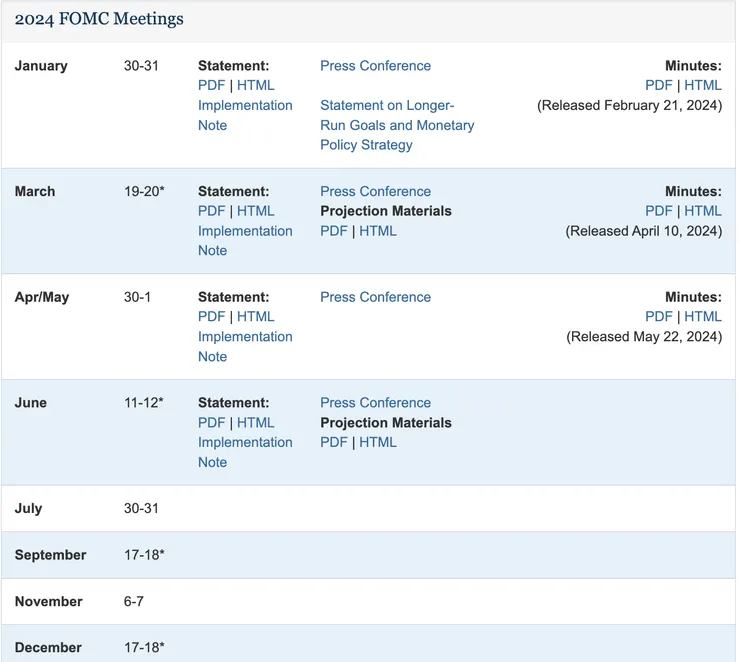Screen dimensions: 740x662
Task: Open March Projection Materials PDF
Action: click(334, 231)
